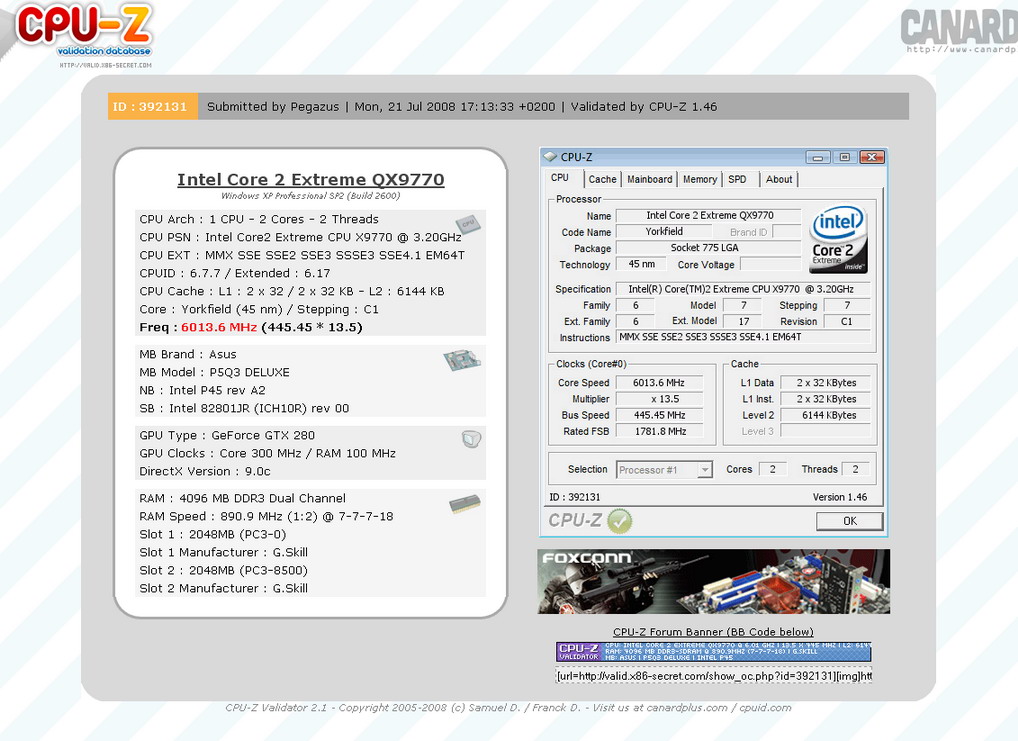Click the Core Speed 6013.6 MHz field
Image resolution: width=1018 pixels, height=741 pixels.
click(x=659, y=383)
